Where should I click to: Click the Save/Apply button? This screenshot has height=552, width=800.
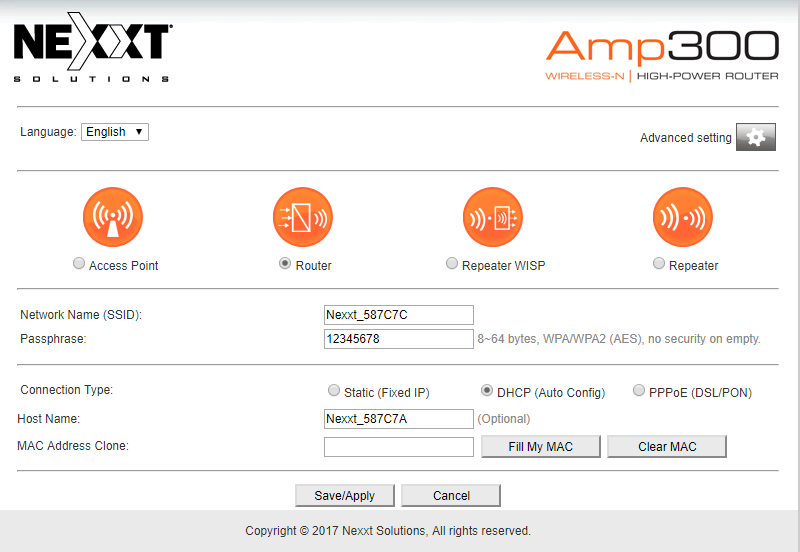pos(345,495)
